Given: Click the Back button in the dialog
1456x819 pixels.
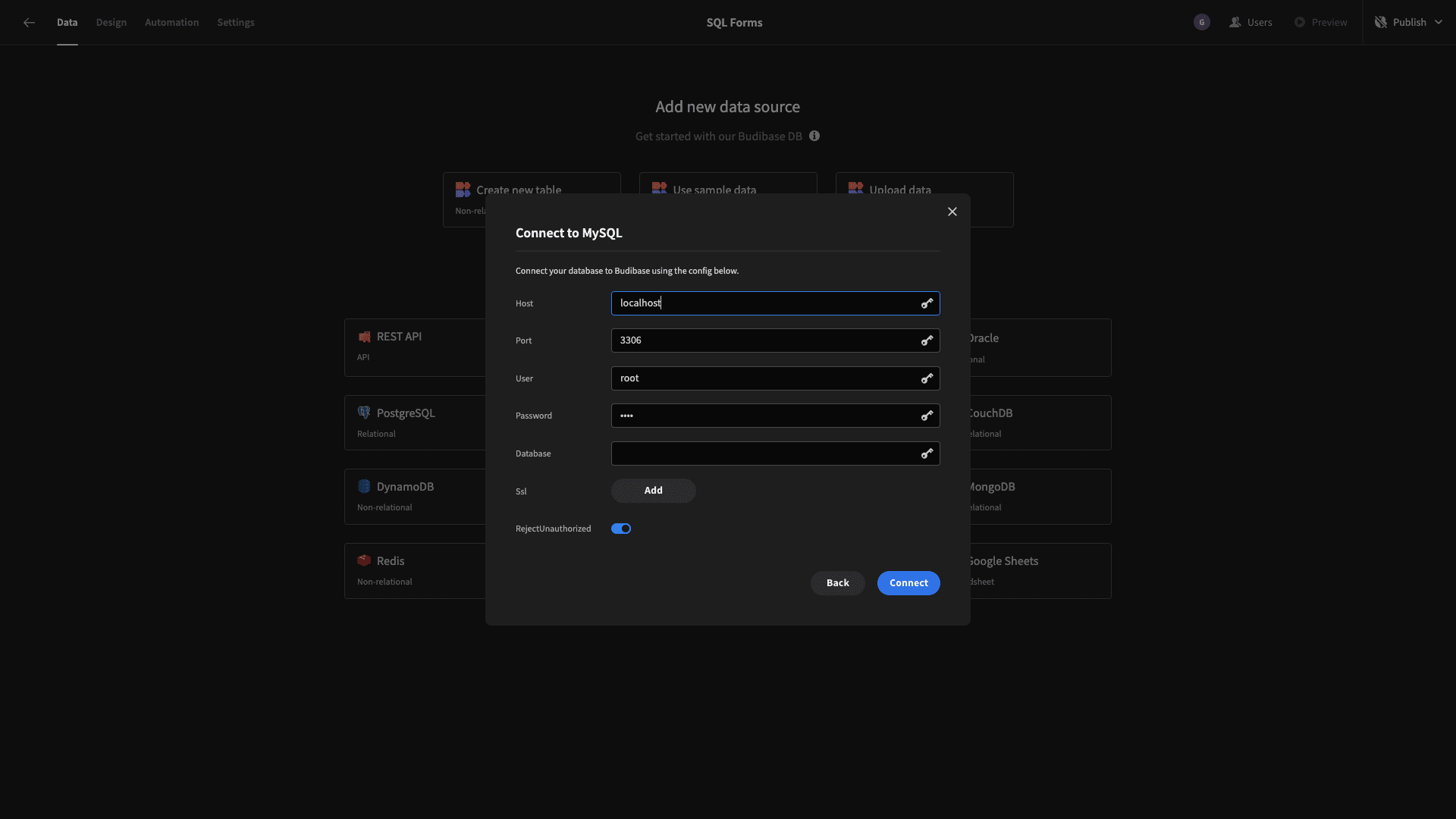Looking at the screenshot, I should [837, 582].
